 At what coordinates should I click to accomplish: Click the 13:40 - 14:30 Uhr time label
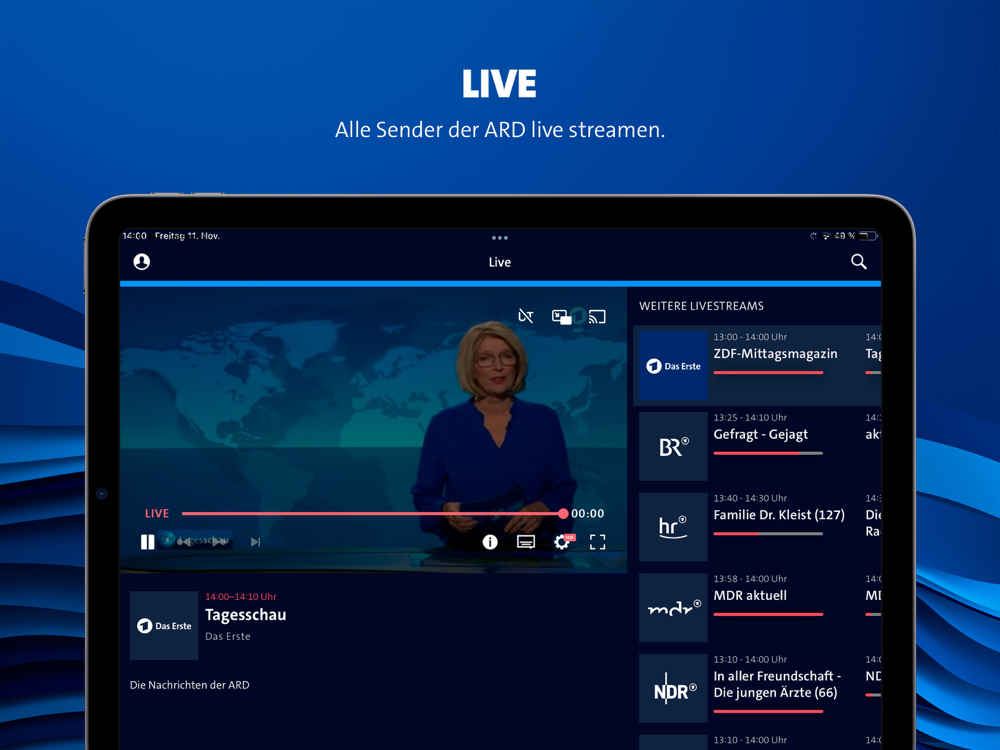coord(750,498)
